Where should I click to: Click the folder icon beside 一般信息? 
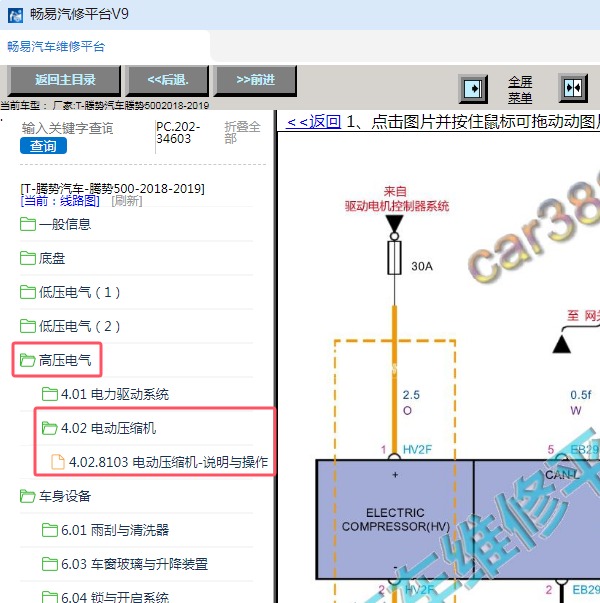click(x=28, y=224)
